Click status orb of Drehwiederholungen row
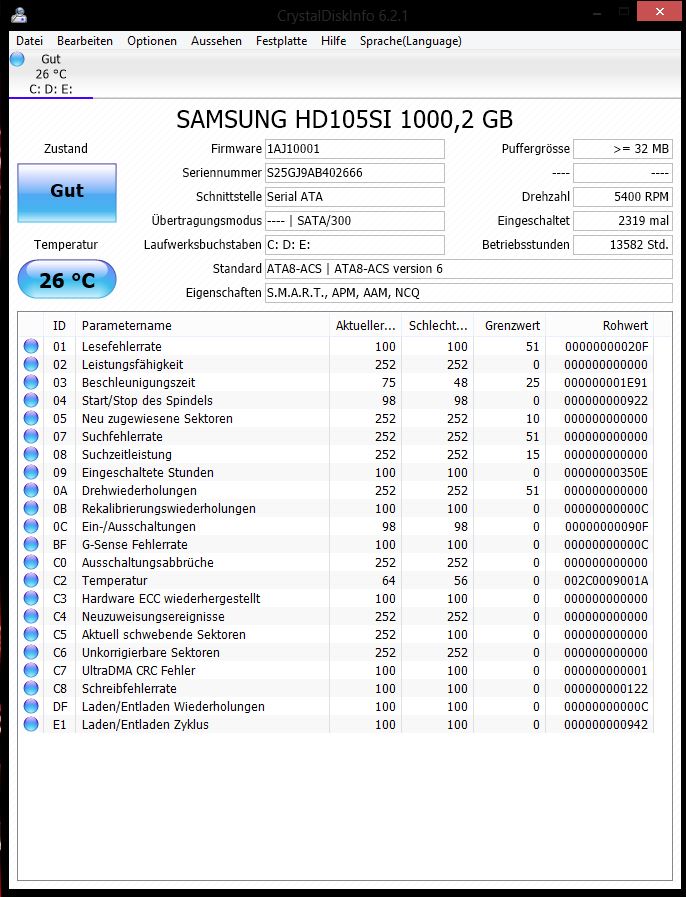This screenshot has width=686, height=897. [x=31, y=490]
